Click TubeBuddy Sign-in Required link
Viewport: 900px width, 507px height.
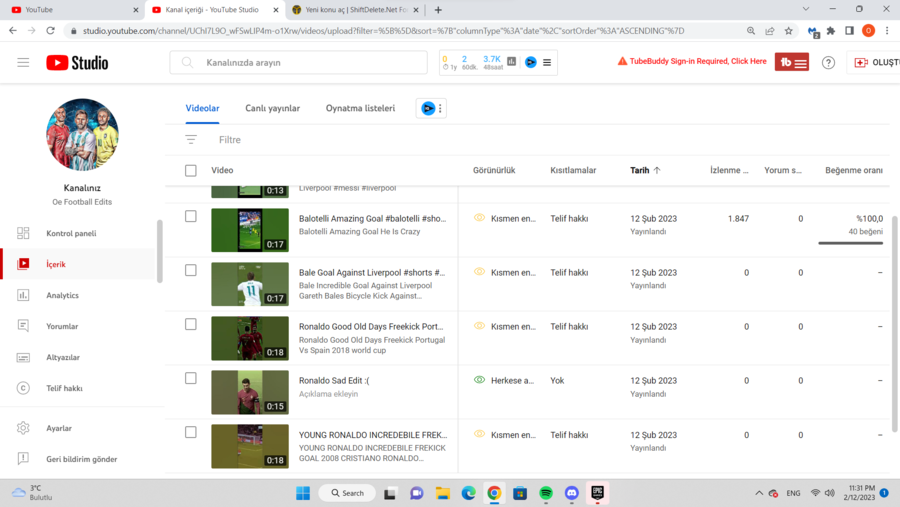pyautogui.click(x=692, y=61)
